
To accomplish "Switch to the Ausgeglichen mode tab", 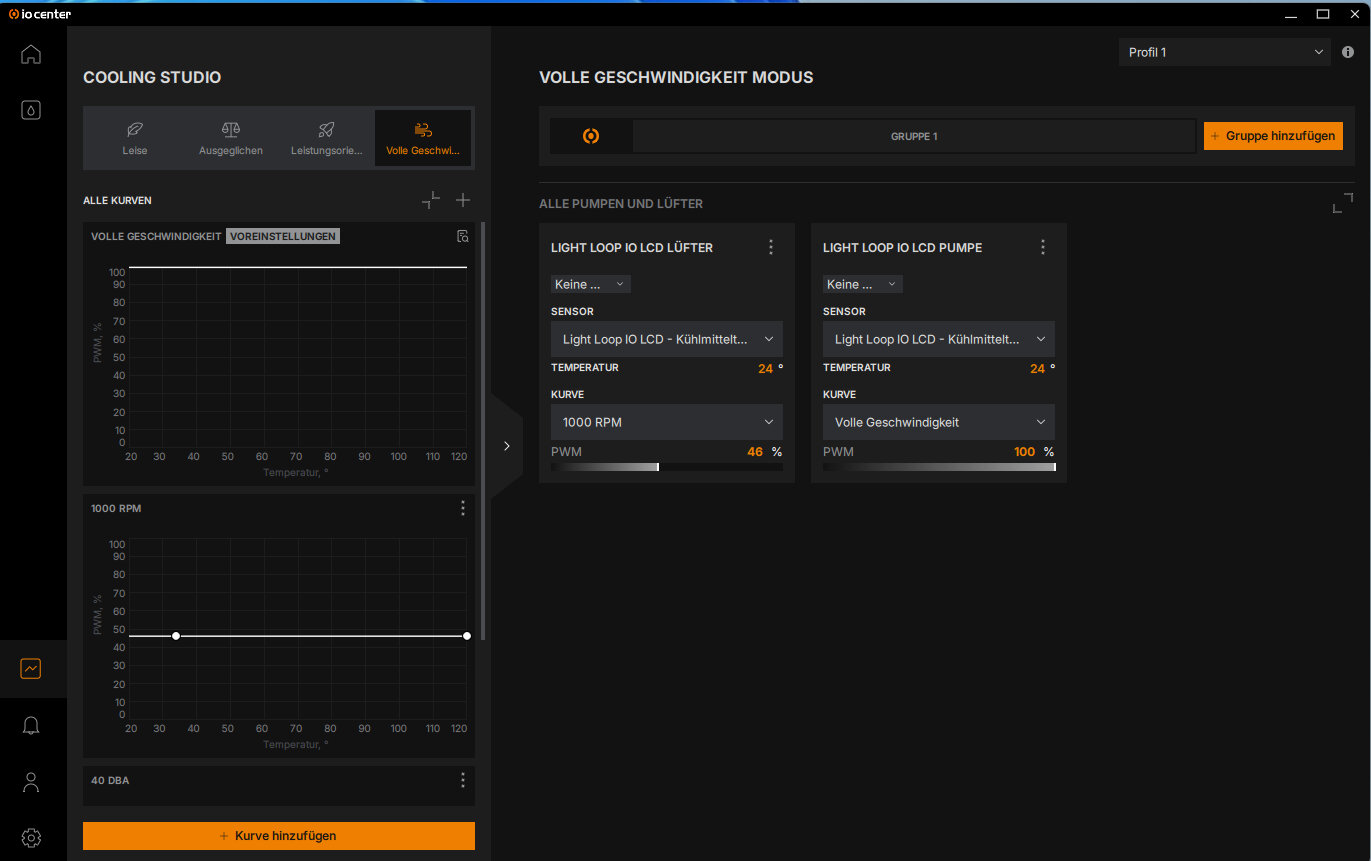I will point(230,138).
